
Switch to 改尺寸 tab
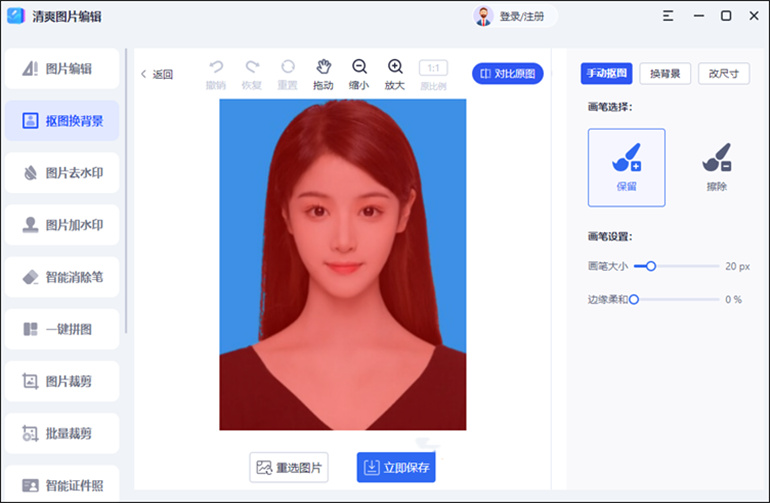pos(723,73)
